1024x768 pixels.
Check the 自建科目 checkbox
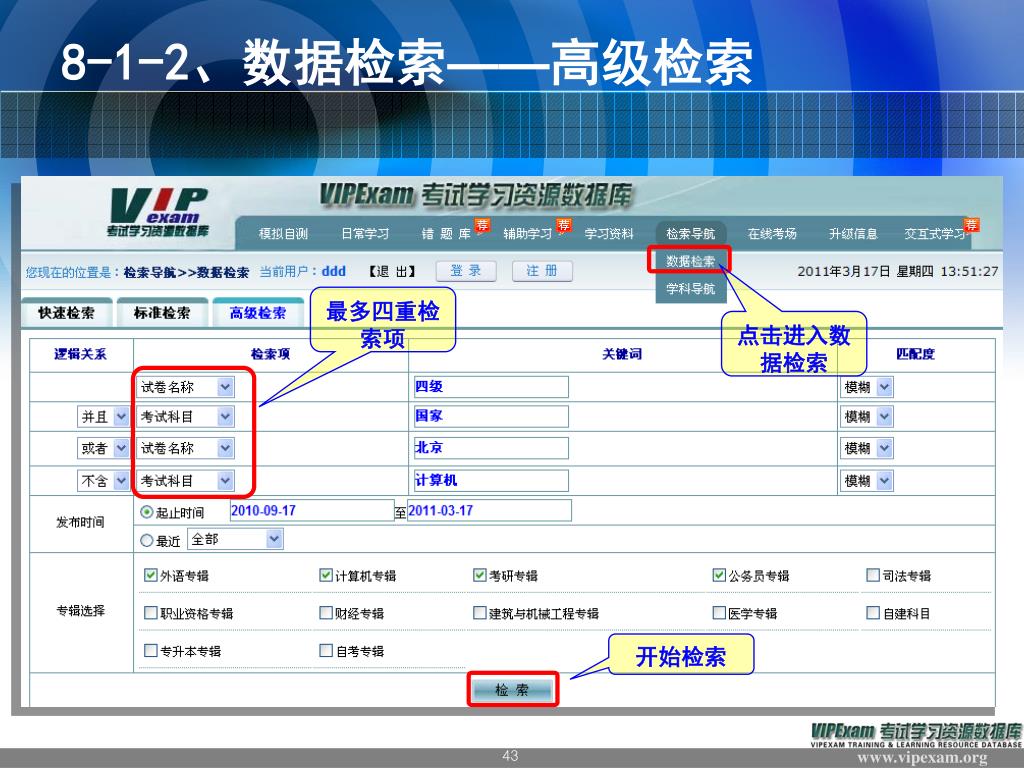point(873,613)
